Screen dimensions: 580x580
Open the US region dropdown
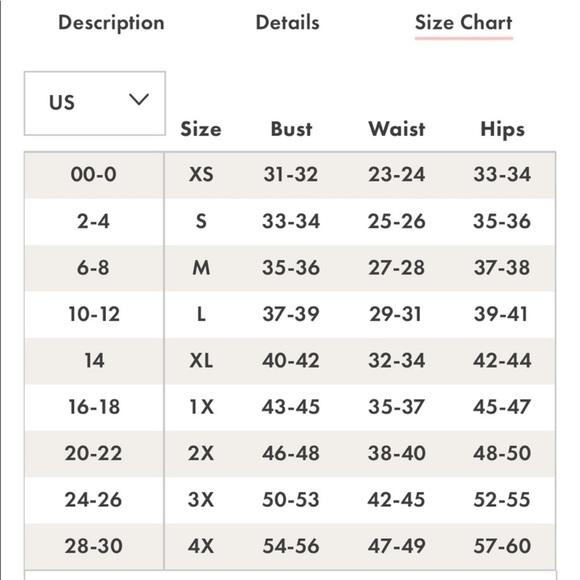(95, 104)
